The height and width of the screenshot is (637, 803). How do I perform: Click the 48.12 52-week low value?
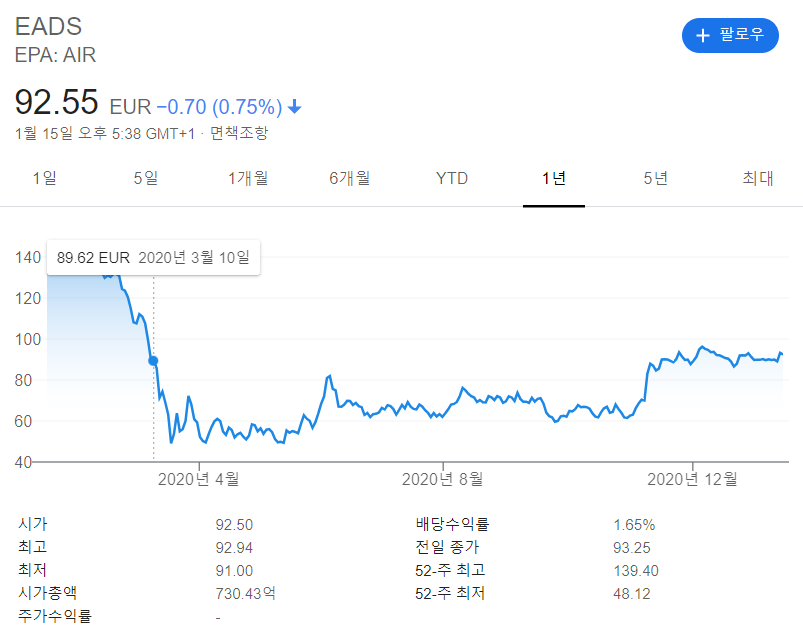(x=631, y=594)
